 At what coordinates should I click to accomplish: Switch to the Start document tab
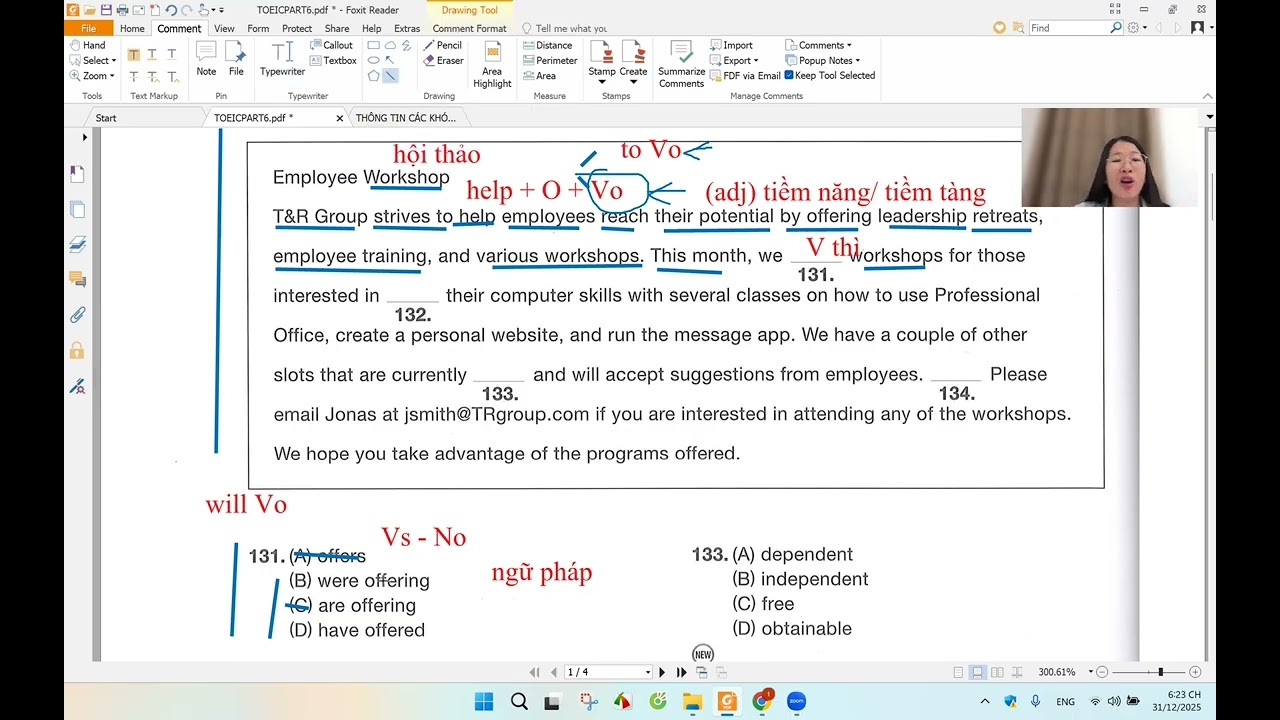(106, 118)
